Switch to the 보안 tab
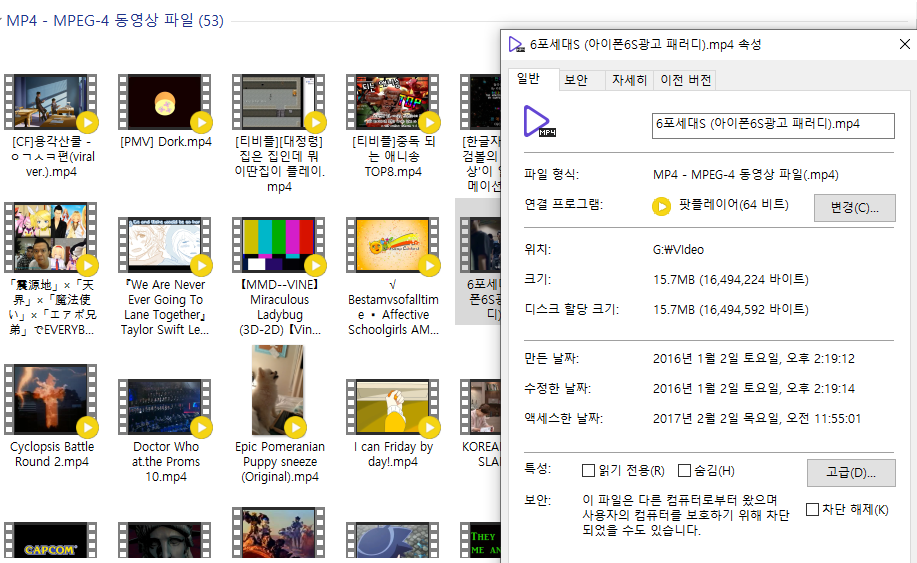The image size is (917, 563). pos(575,80)
